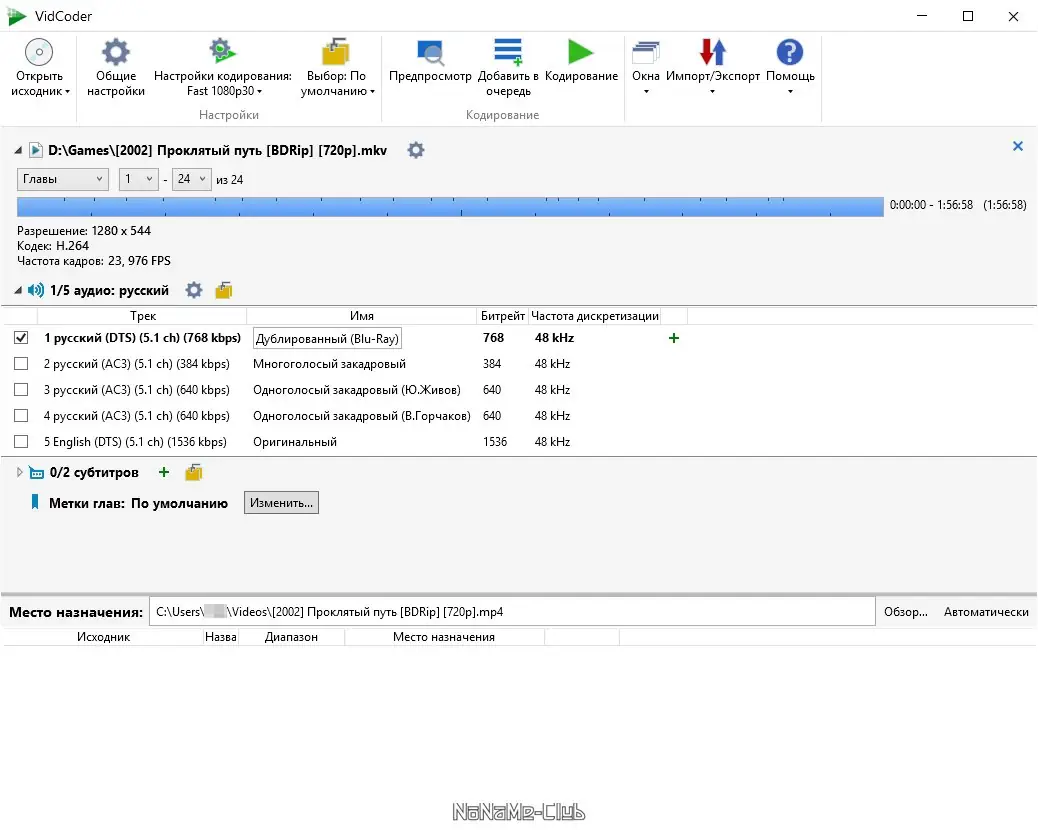Collapse the 1/5 аудио section triangle

[18, 290]
